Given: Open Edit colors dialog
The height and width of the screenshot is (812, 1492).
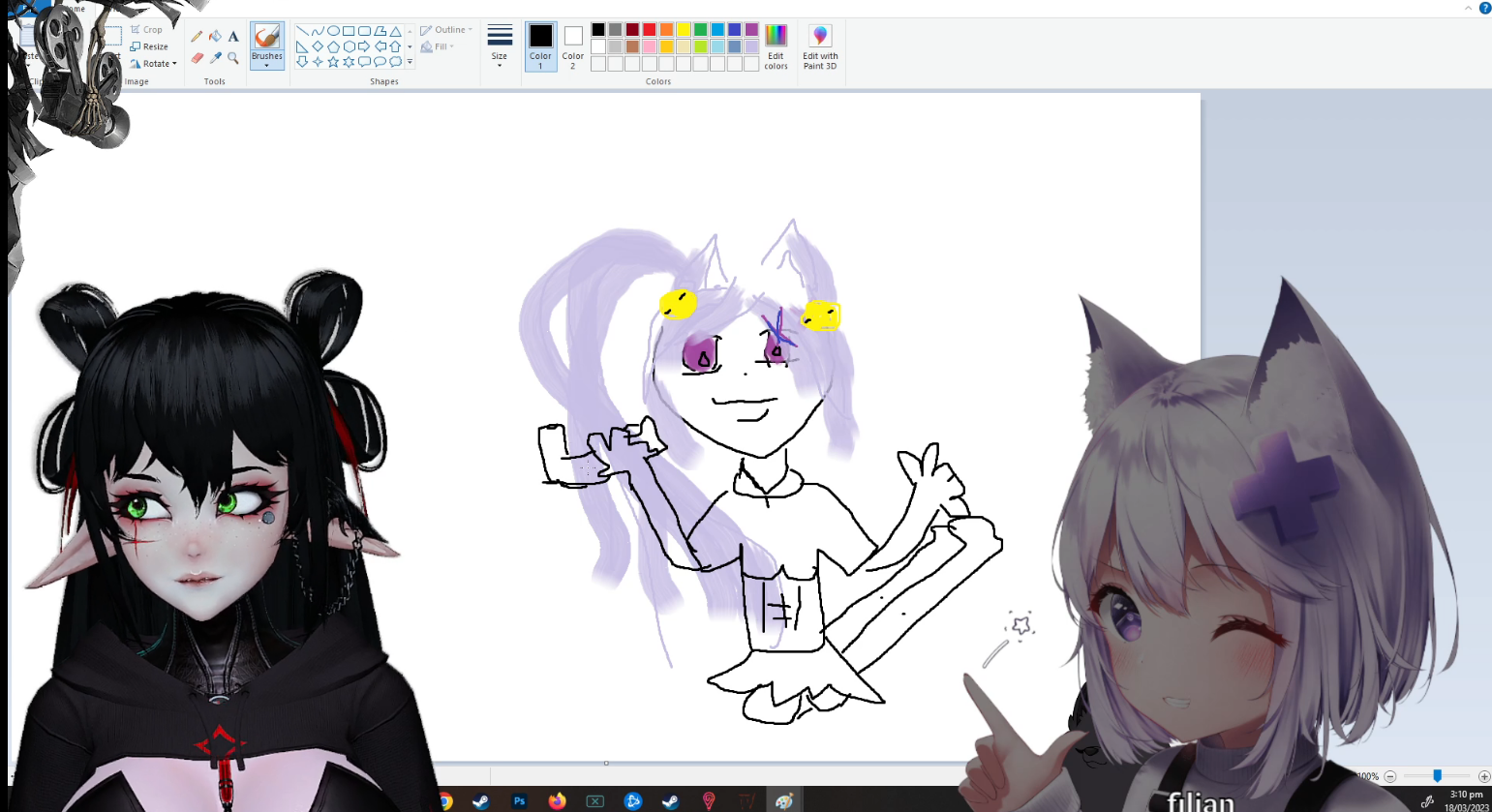Looking at the screenshot, I should tap(776, 46).
